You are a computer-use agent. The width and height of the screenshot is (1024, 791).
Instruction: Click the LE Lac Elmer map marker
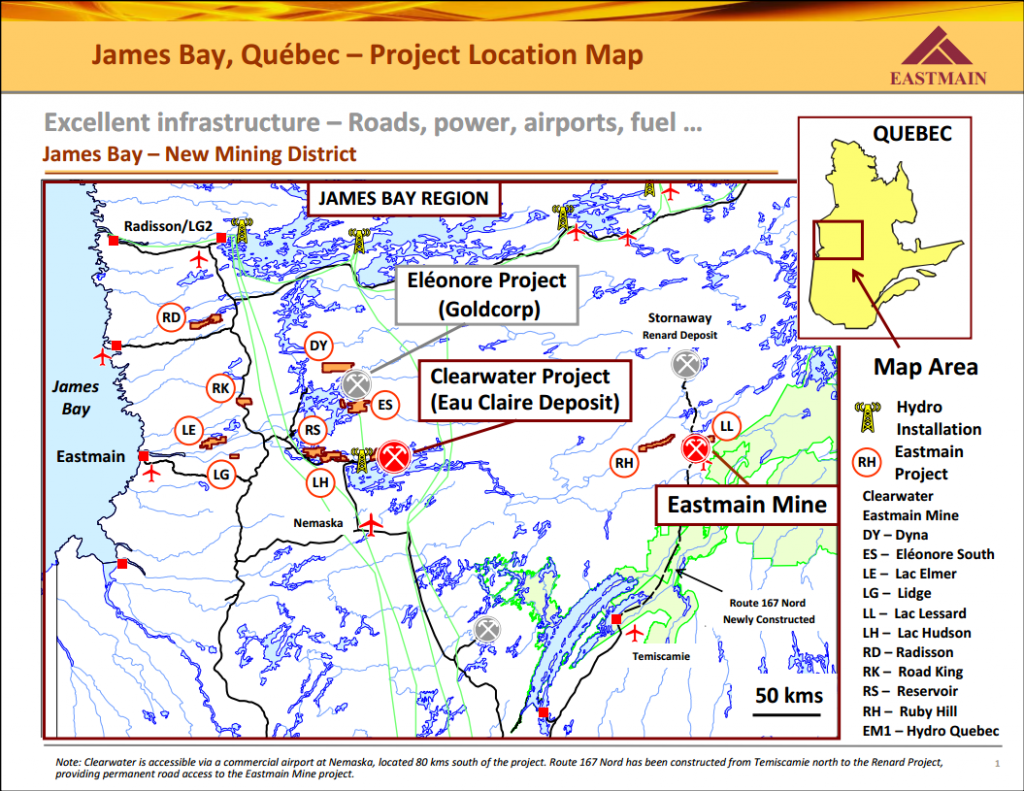(x=187, y=430)
